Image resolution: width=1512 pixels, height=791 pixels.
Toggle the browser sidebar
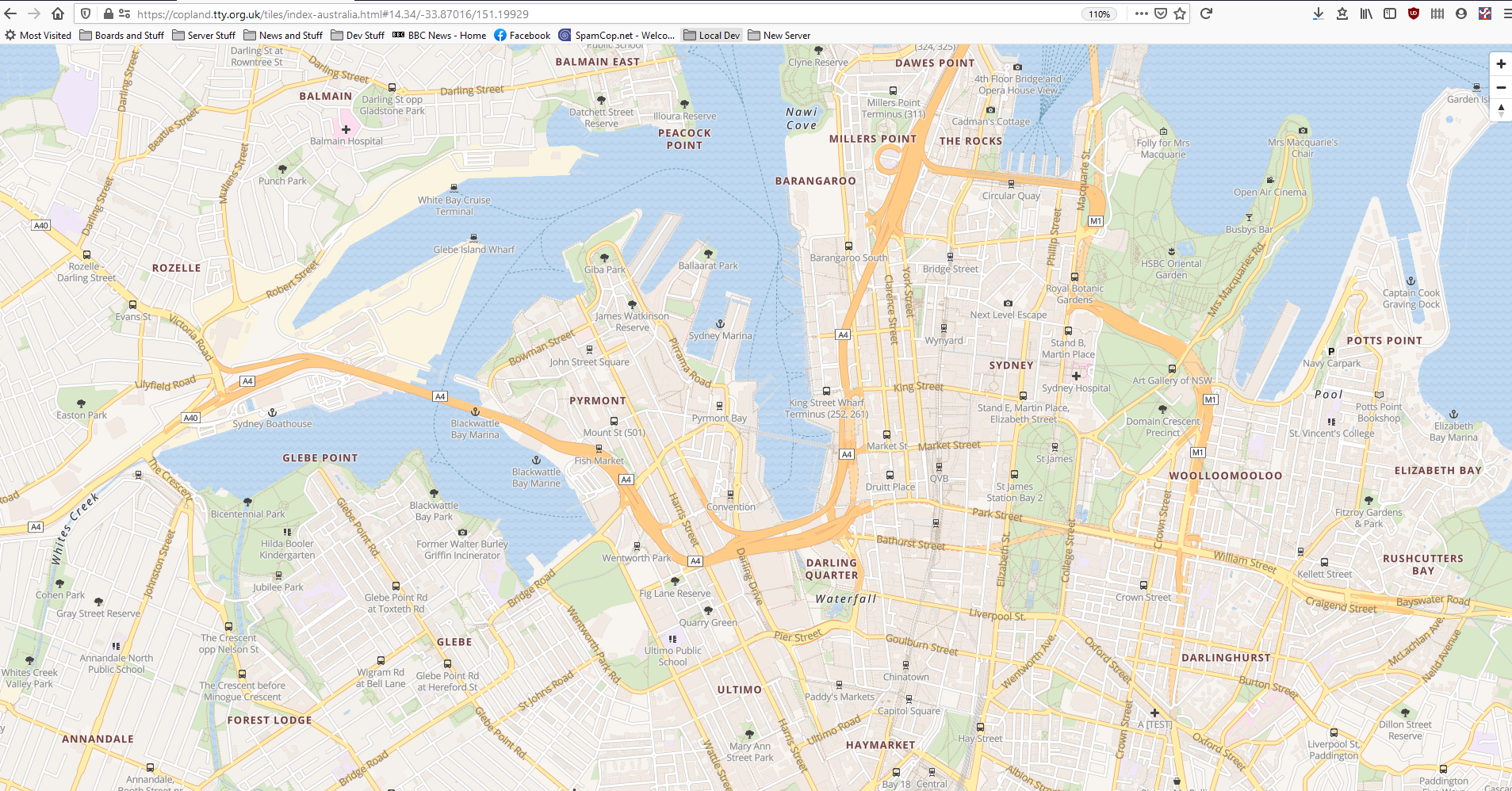point(1390,13)
